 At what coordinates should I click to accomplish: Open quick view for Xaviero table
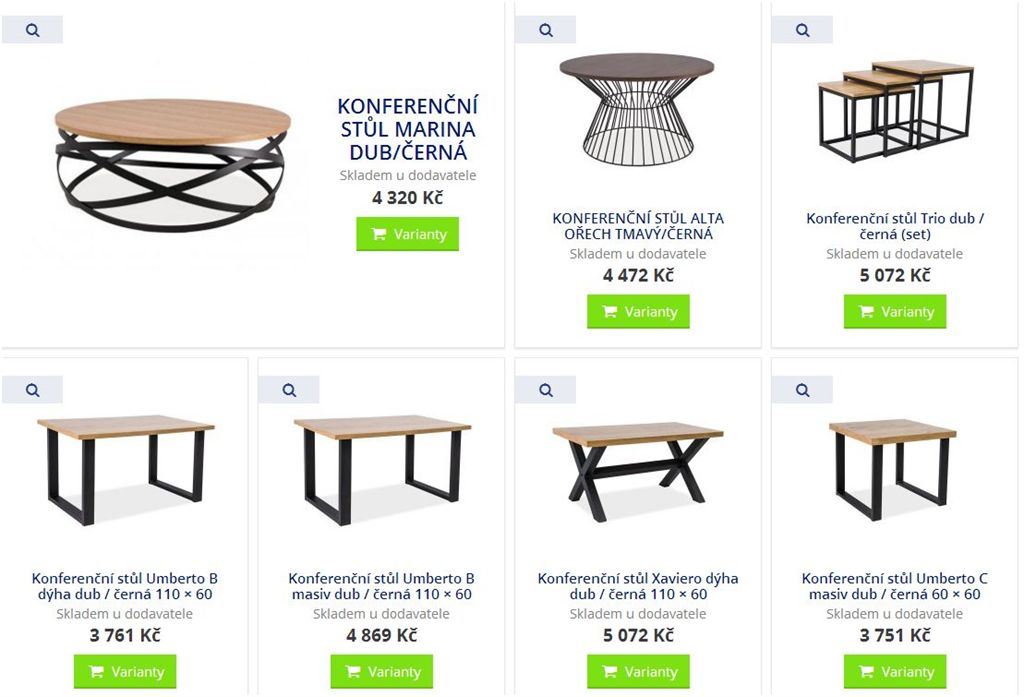point(545,390)
